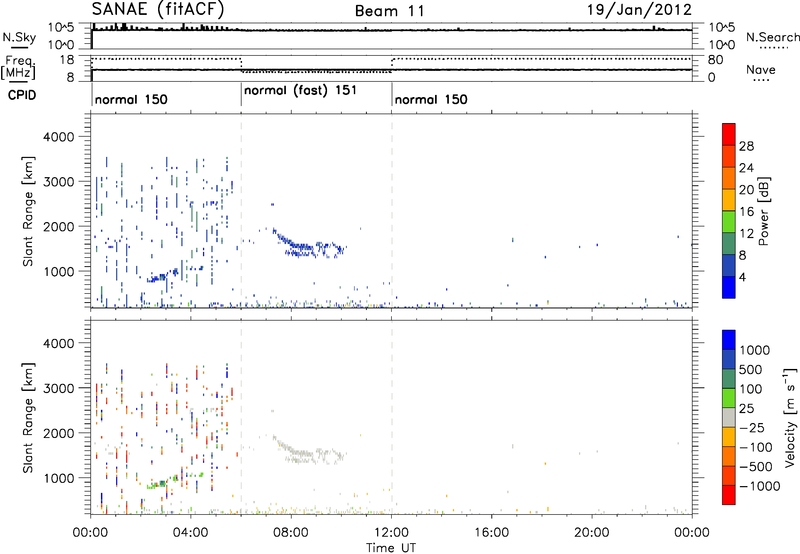Select the normal 150 label starting at 00:00
800x554 pixels.
[x=131, y=99]
